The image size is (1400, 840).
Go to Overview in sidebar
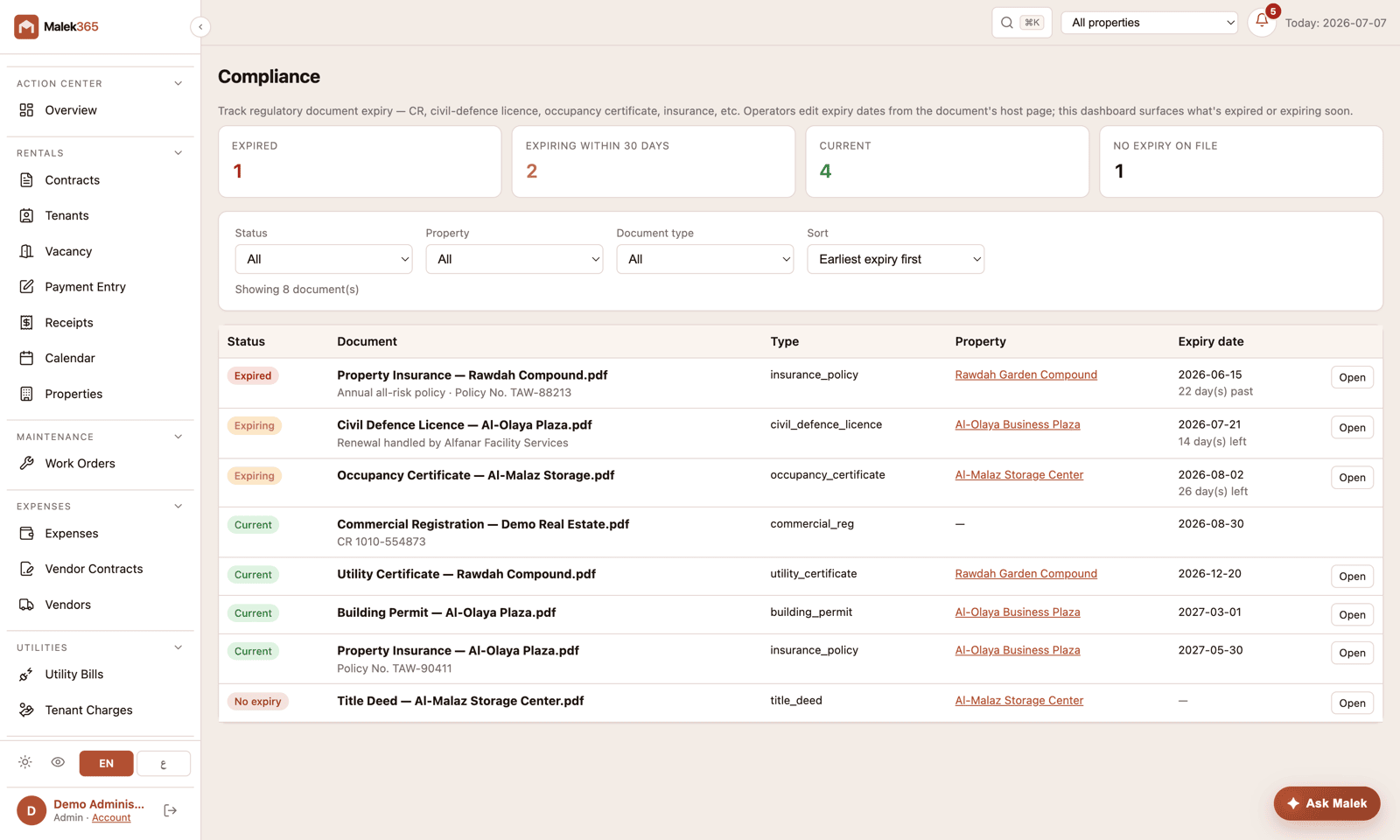point(100,110)
